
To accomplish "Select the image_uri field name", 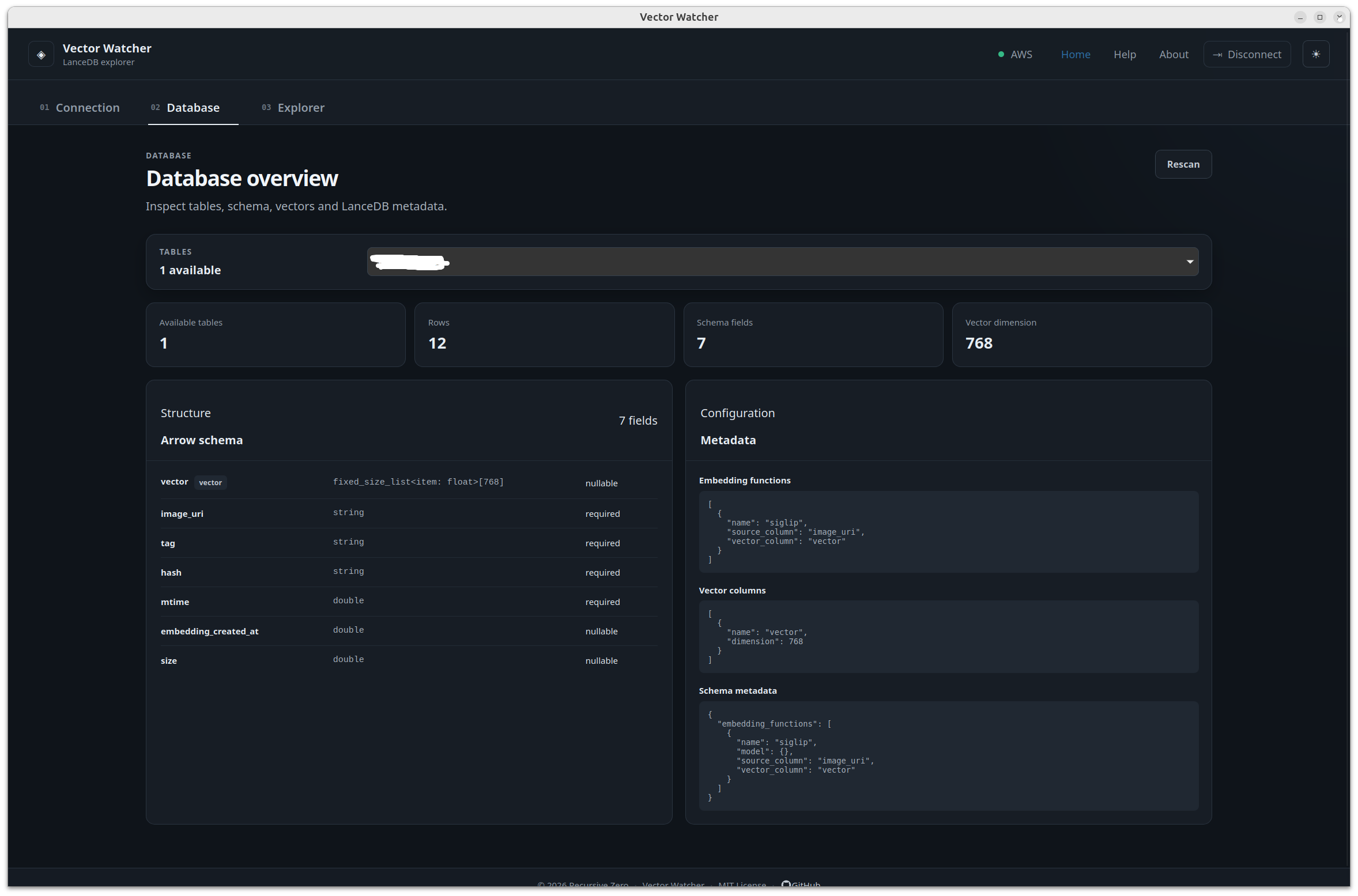I will pyautogui.click(x=182, y=513).
